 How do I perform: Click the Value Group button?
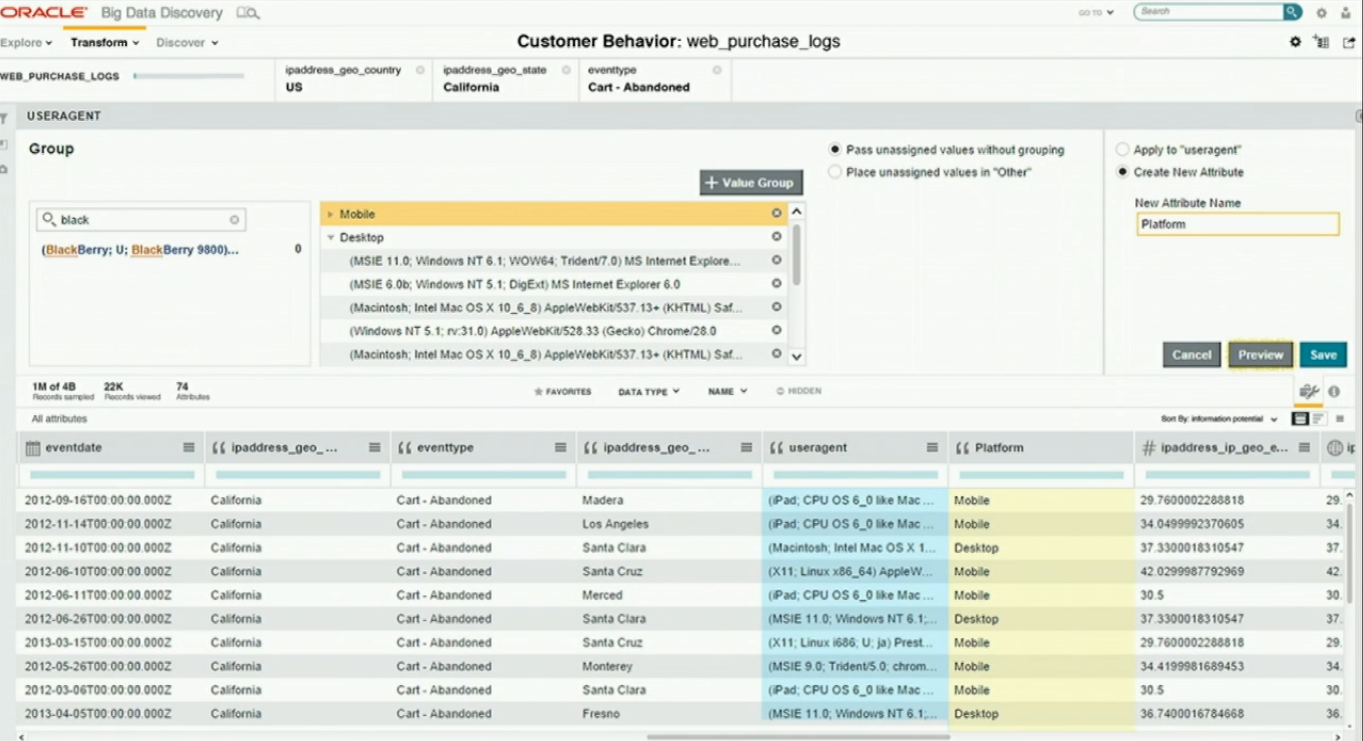tap(751, 182)
